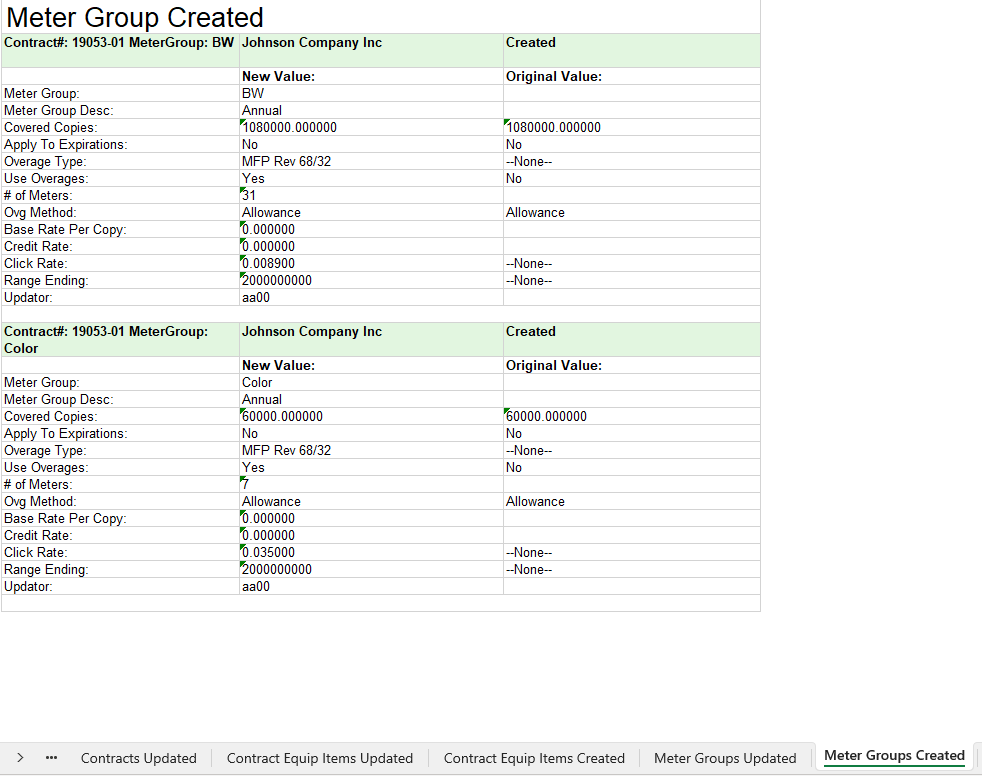This screenshot has width=982, height=776.
Task: Select BW Click Rate value 0.008900
Action: 371,263
